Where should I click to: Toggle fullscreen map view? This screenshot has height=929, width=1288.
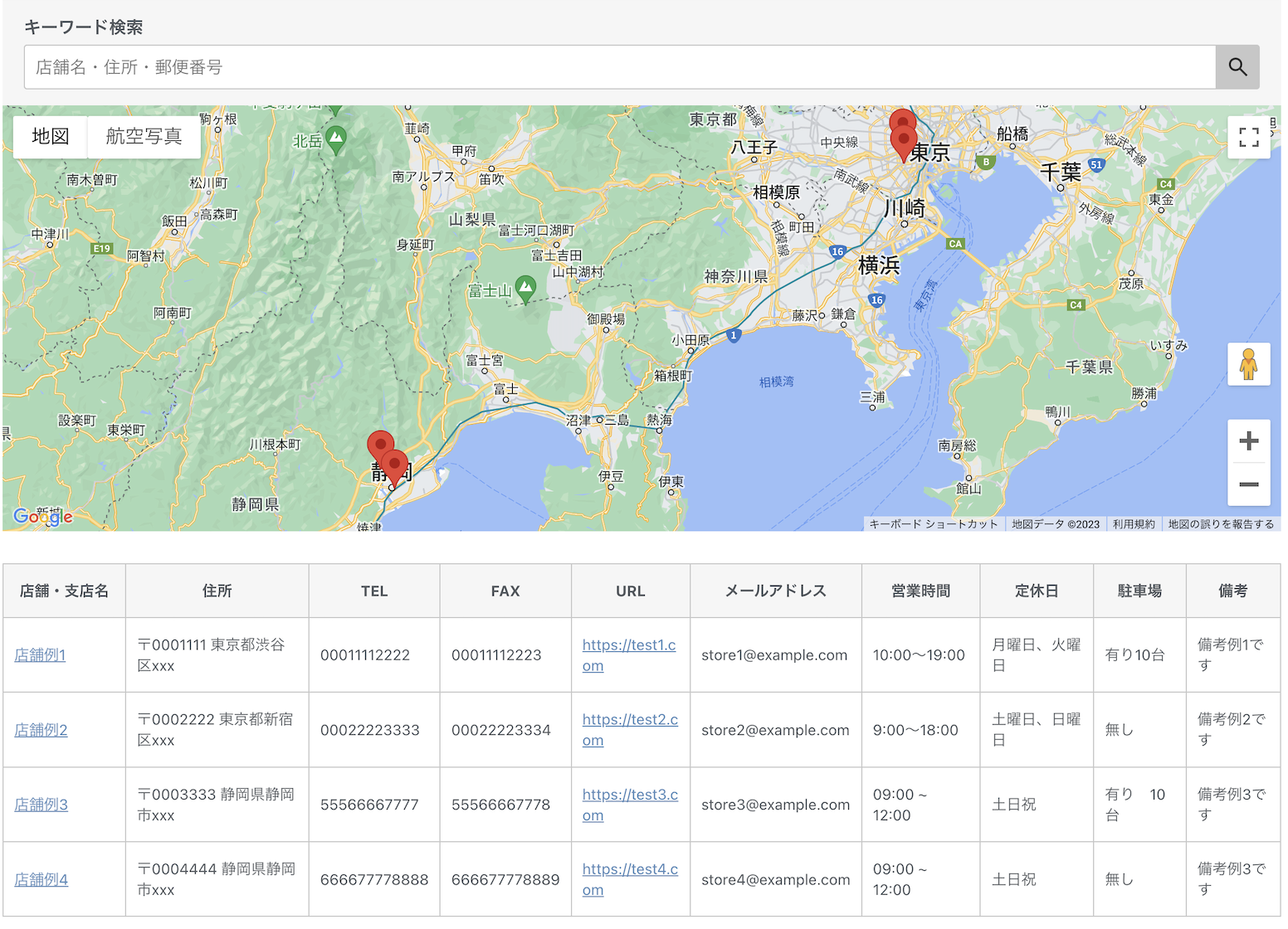(x=1248, y=137)
